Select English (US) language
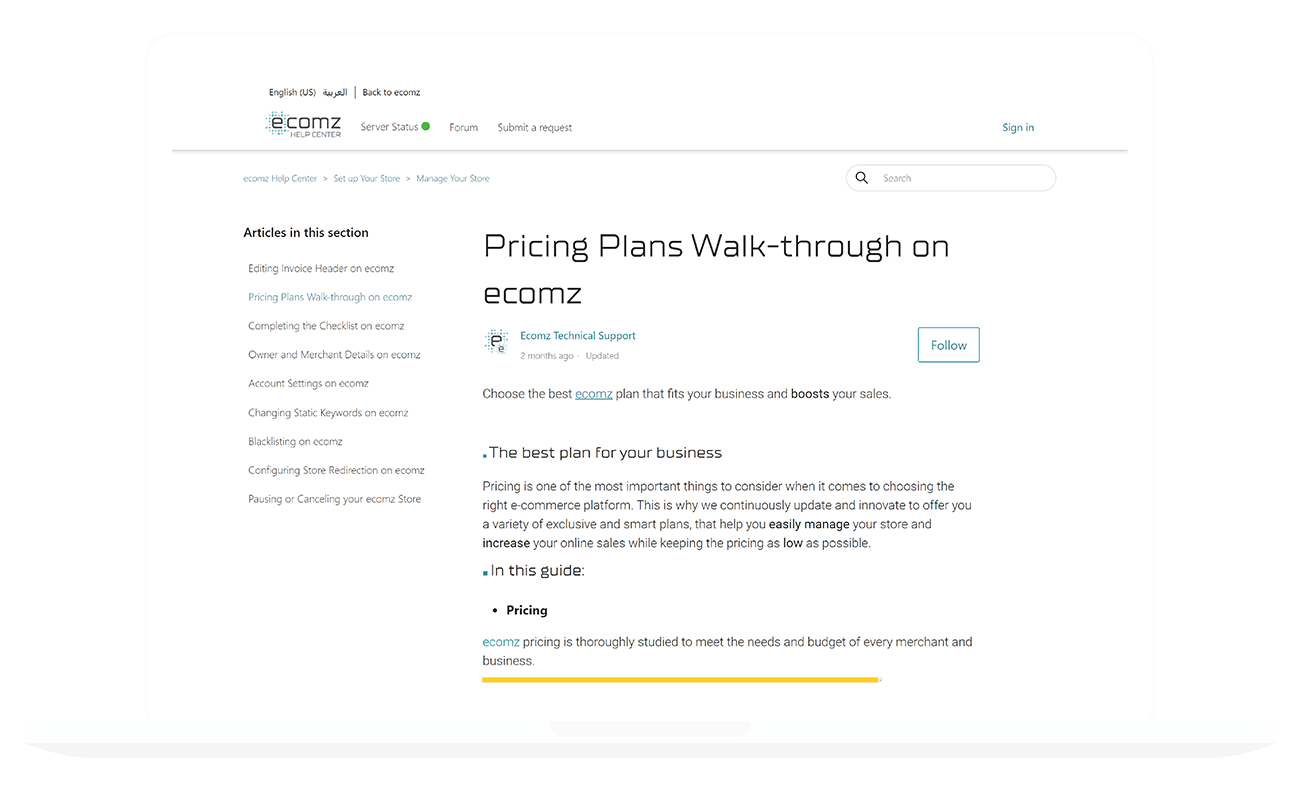 click(x=292, y=92)
